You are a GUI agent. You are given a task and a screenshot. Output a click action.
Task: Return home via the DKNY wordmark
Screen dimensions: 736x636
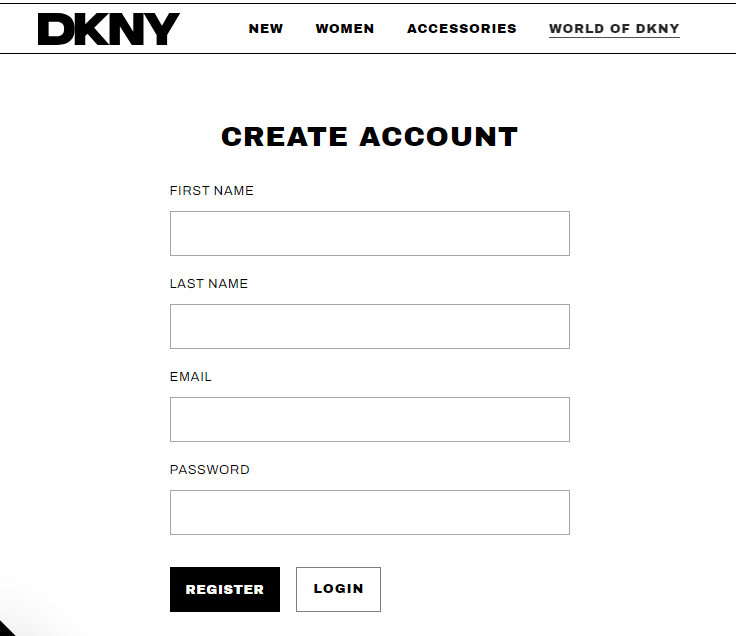(108, 29)
